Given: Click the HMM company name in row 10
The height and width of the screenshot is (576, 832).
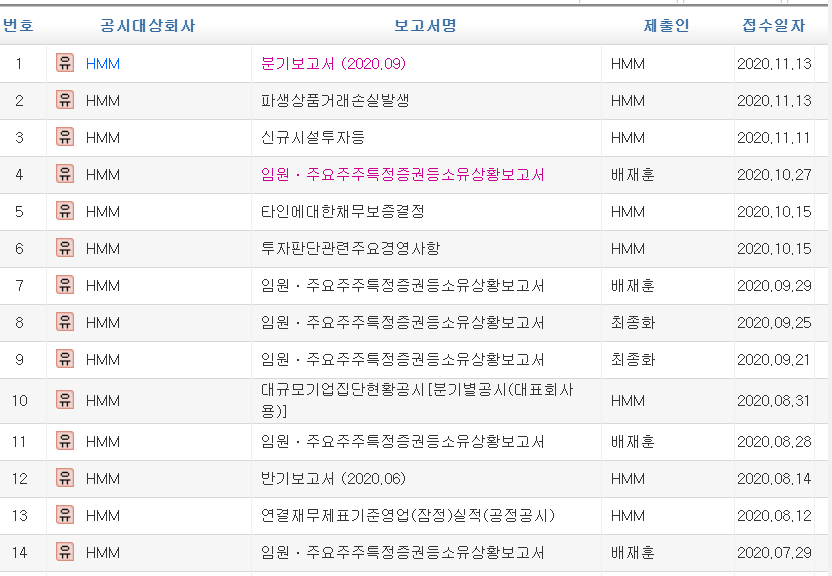Looking at the screenshot, I should pyautogui.click(x=103, y=400).
